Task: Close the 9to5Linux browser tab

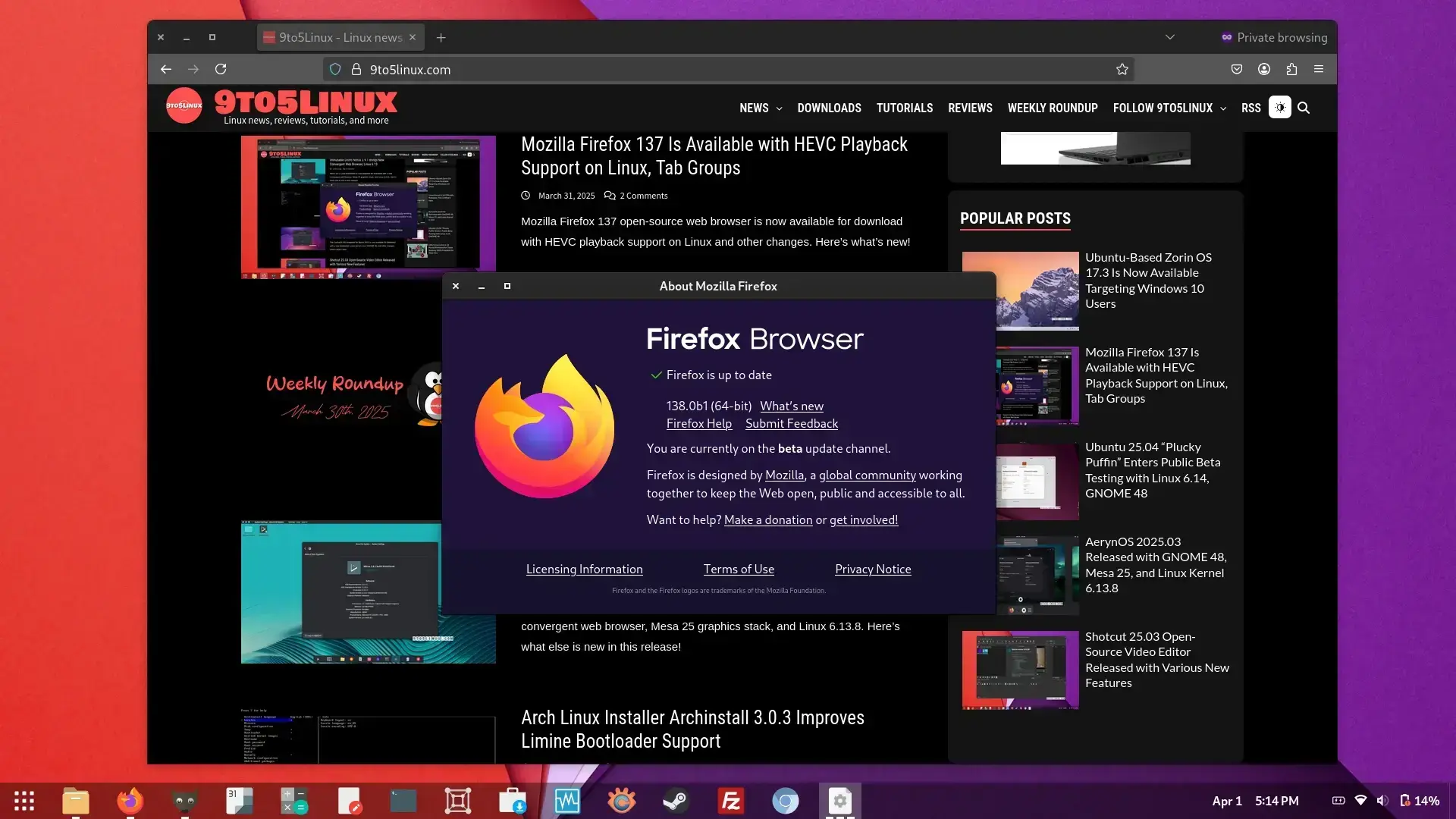Action: [x=413, y=37]
